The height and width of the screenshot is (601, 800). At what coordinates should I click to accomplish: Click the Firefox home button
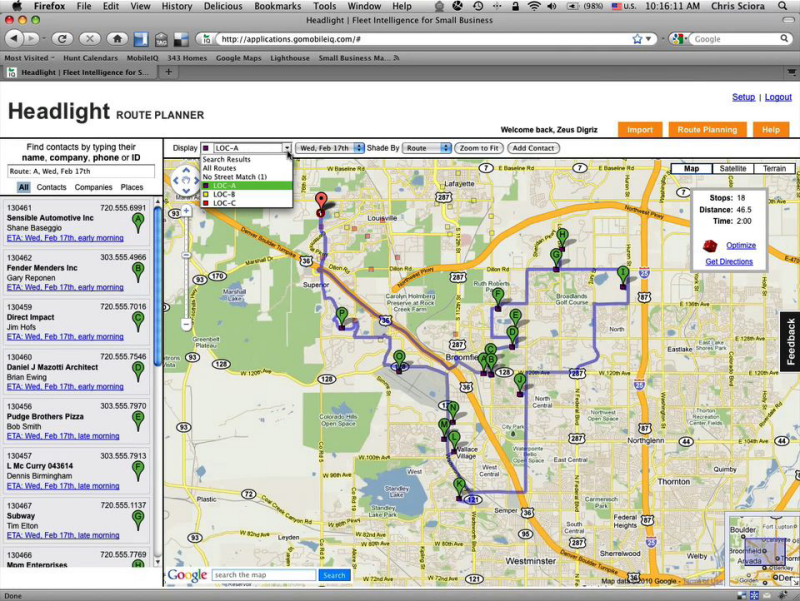(118, 39)
